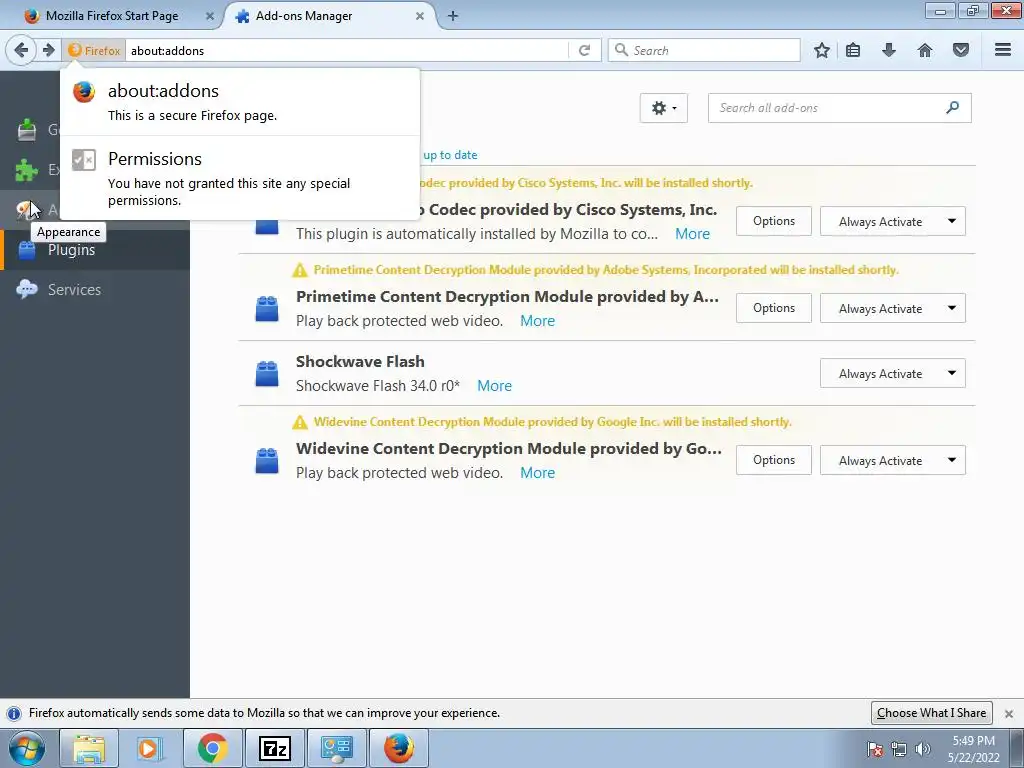
Task: Click the network icon in the system tray
Action: tap(899, 749)
